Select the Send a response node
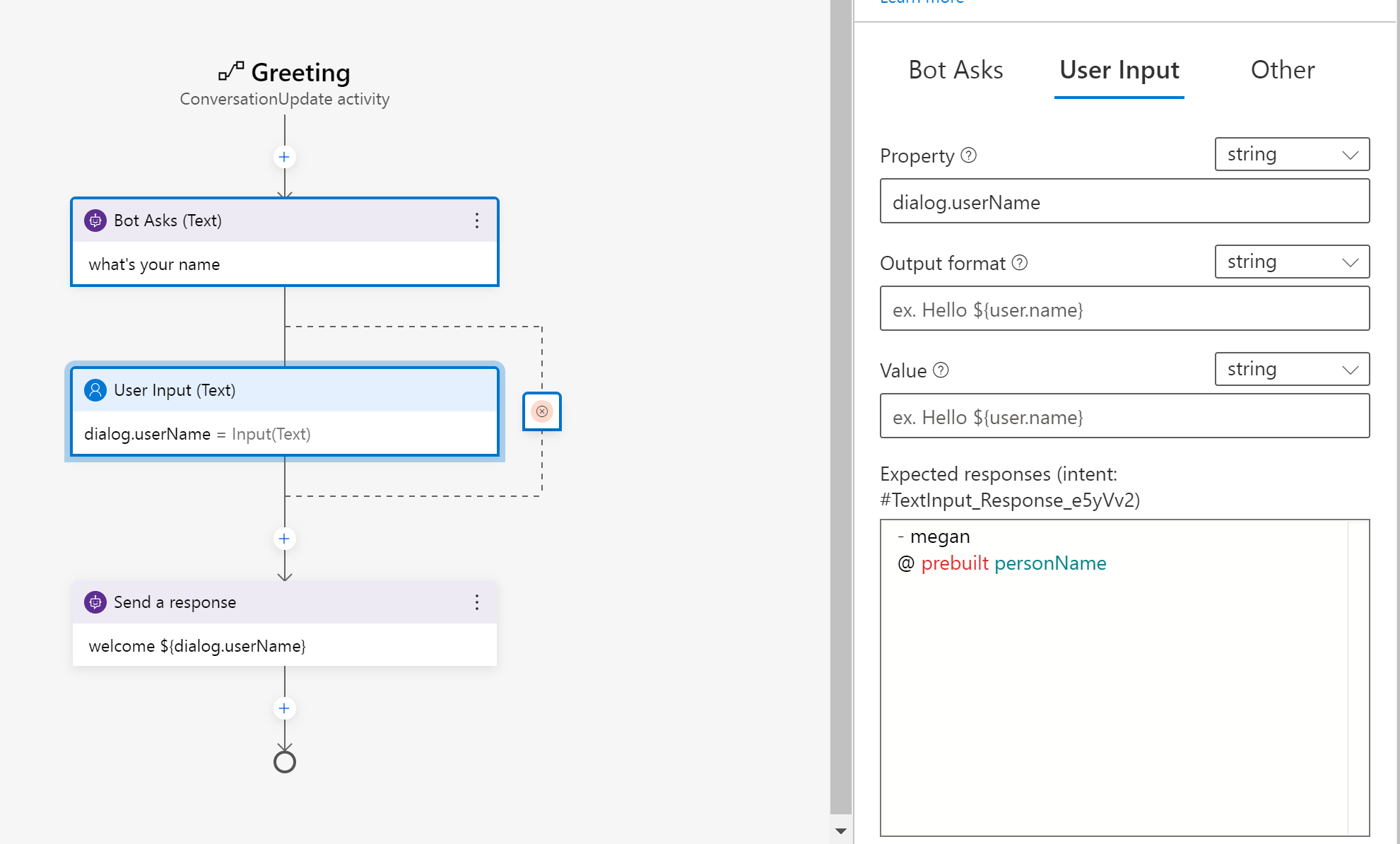The image size is (1400, 844). pos(284,645)
